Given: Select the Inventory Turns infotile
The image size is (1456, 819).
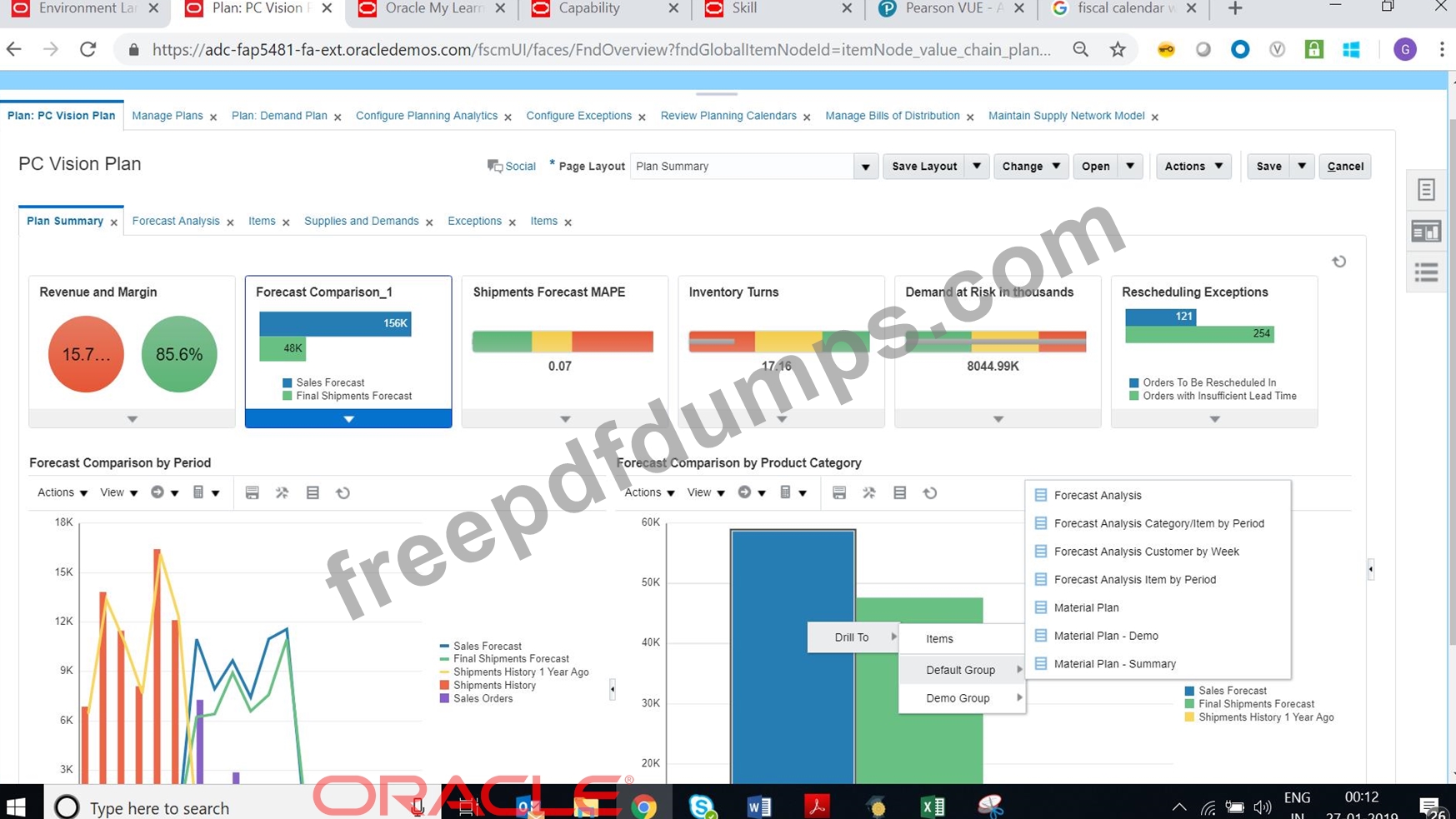Looking at the screenshot, I should (781, 352).
